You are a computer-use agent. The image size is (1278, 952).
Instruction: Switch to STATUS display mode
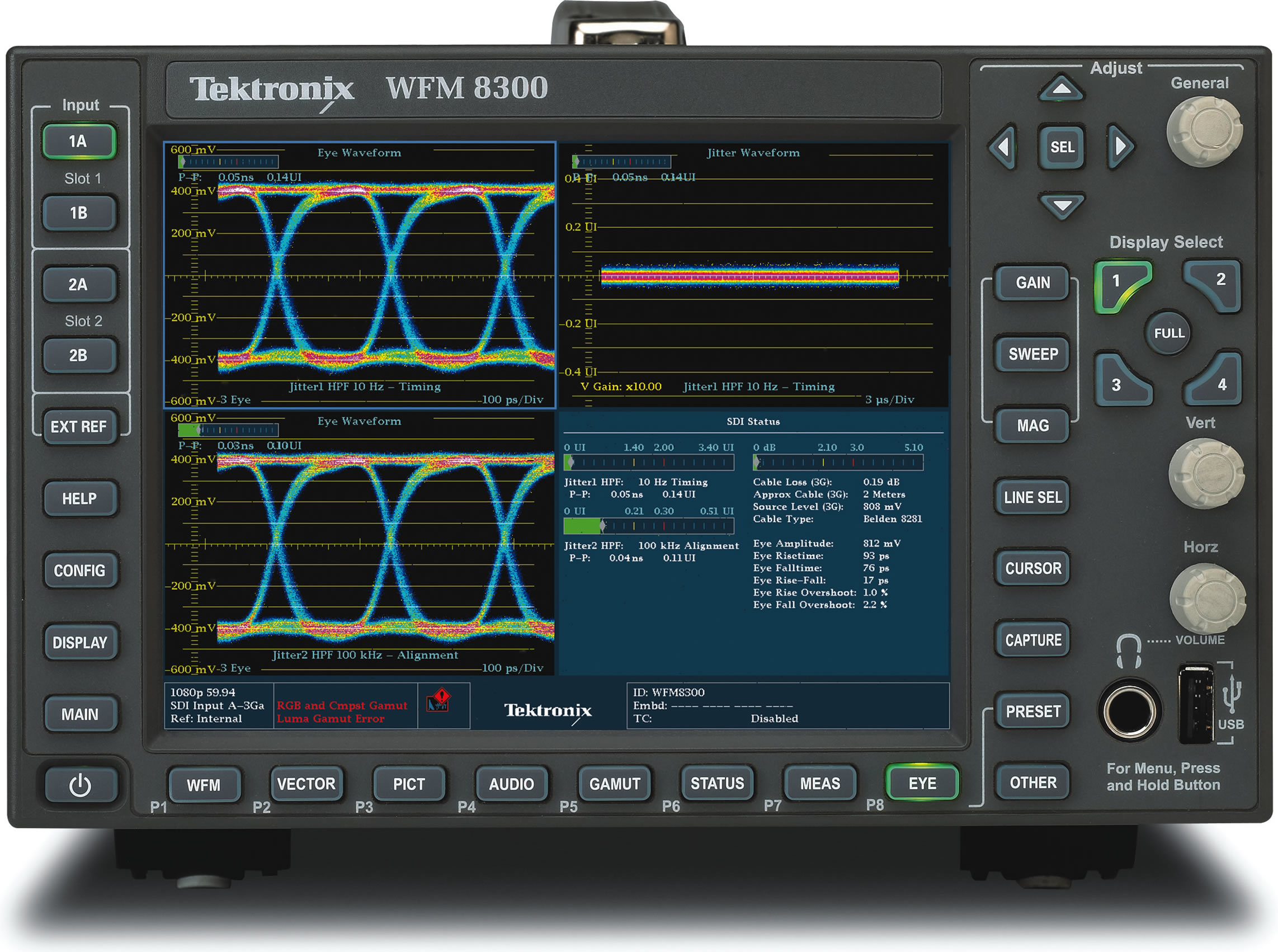tap(718, 783)
